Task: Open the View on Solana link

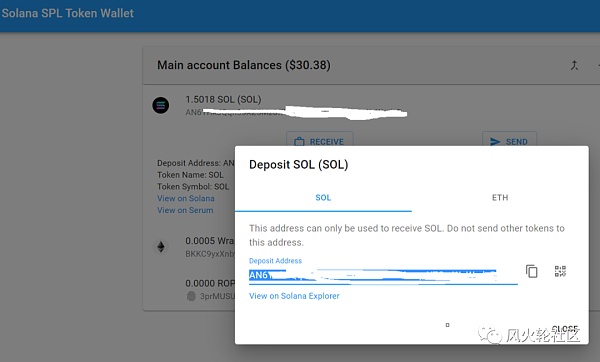Action: (x=186, y=198)
